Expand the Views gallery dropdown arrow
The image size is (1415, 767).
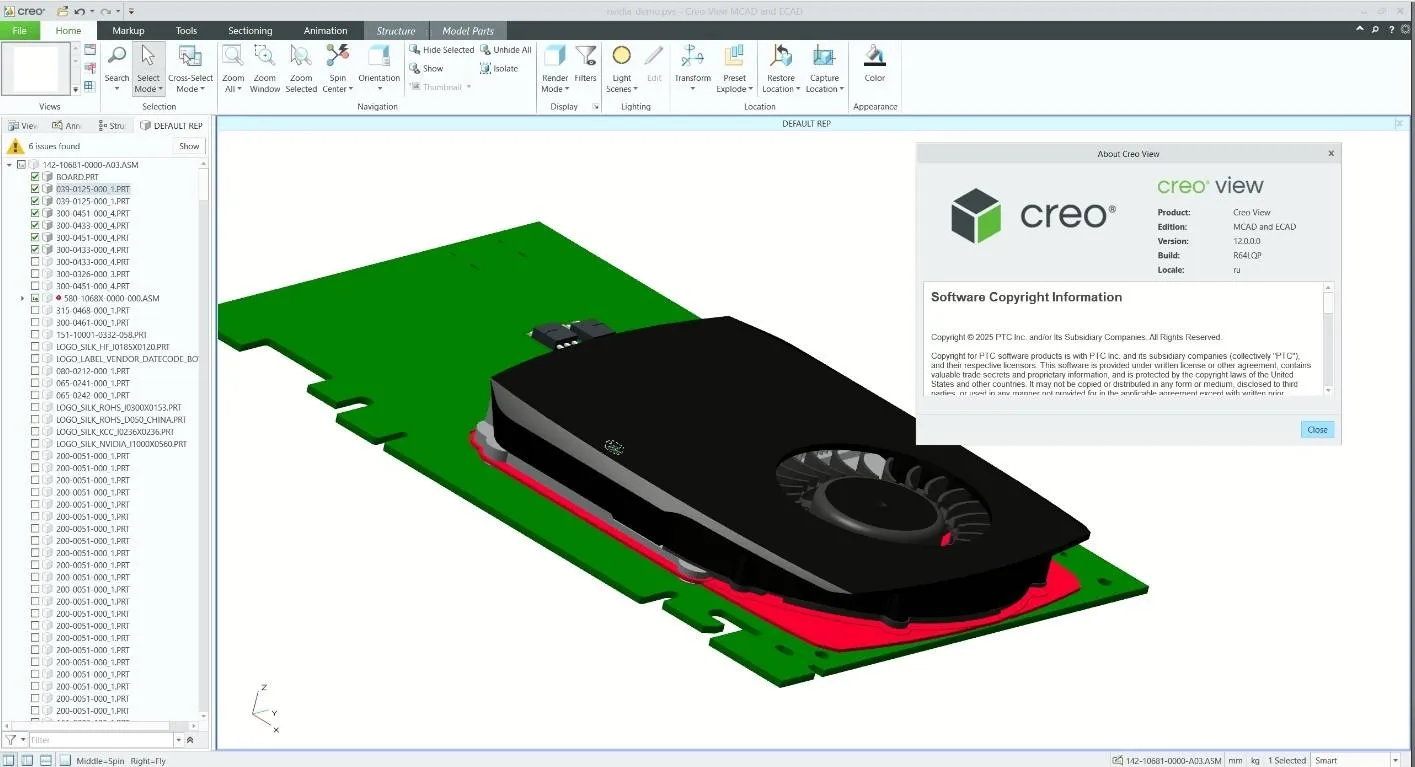76,89
